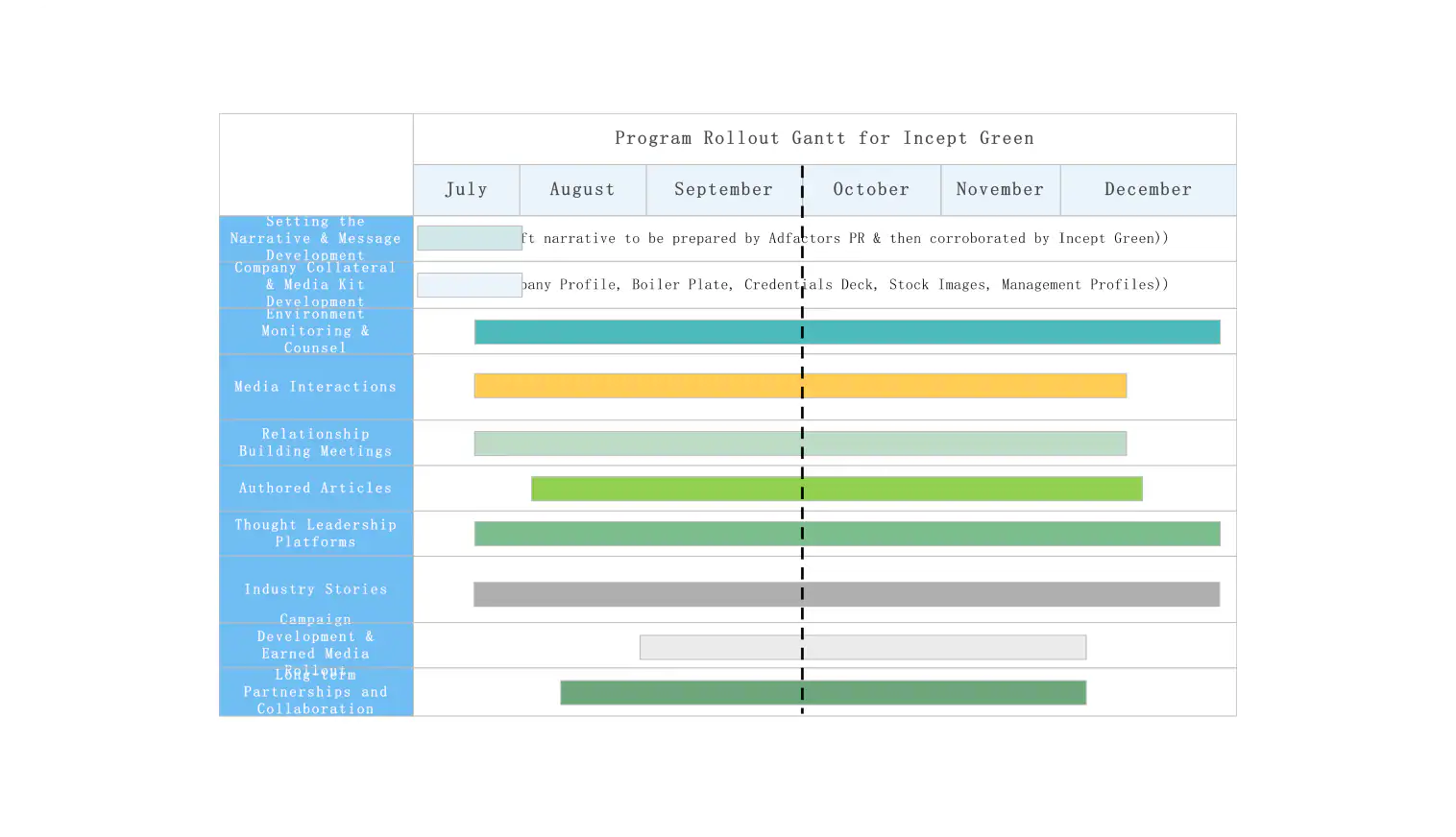The image size is (1456, 837).
Task: Select the December column header
Action: (1148, 189)
